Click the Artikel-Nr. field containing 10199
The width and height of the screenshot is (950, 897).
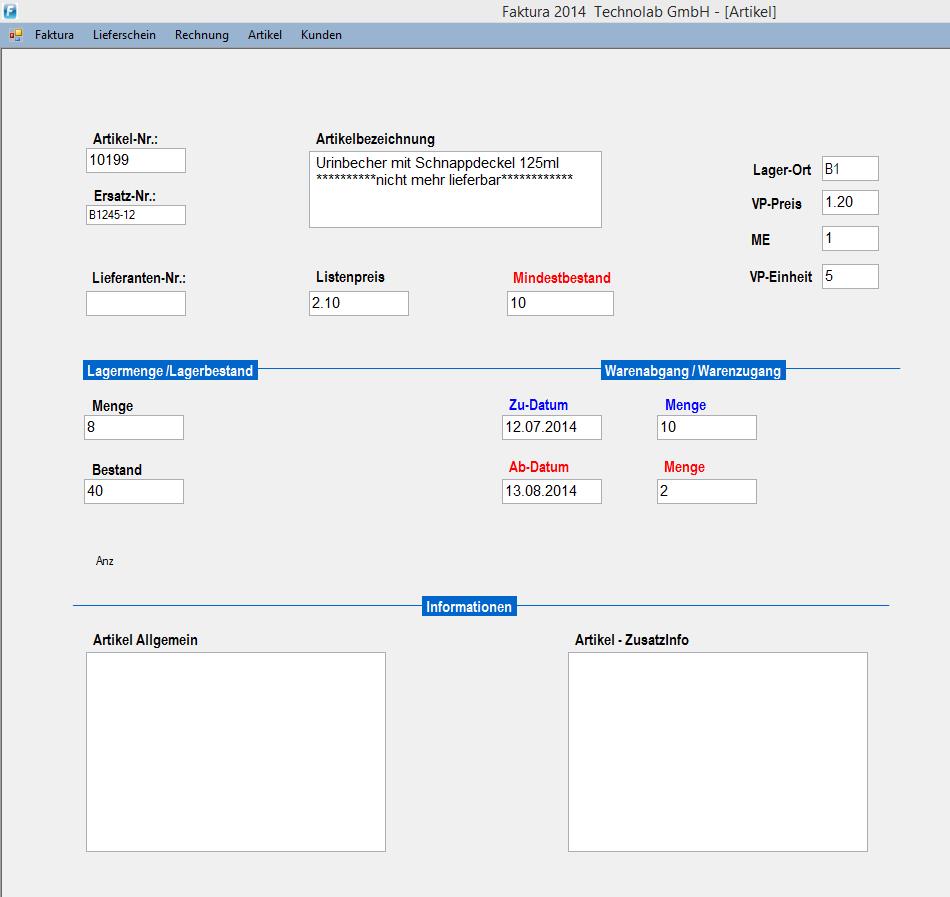[136, 161]
